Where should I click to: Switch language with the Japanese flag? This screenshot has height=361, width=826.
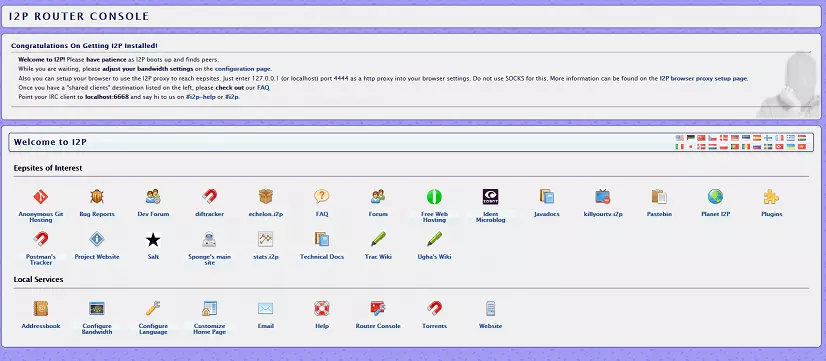[691, 147]
